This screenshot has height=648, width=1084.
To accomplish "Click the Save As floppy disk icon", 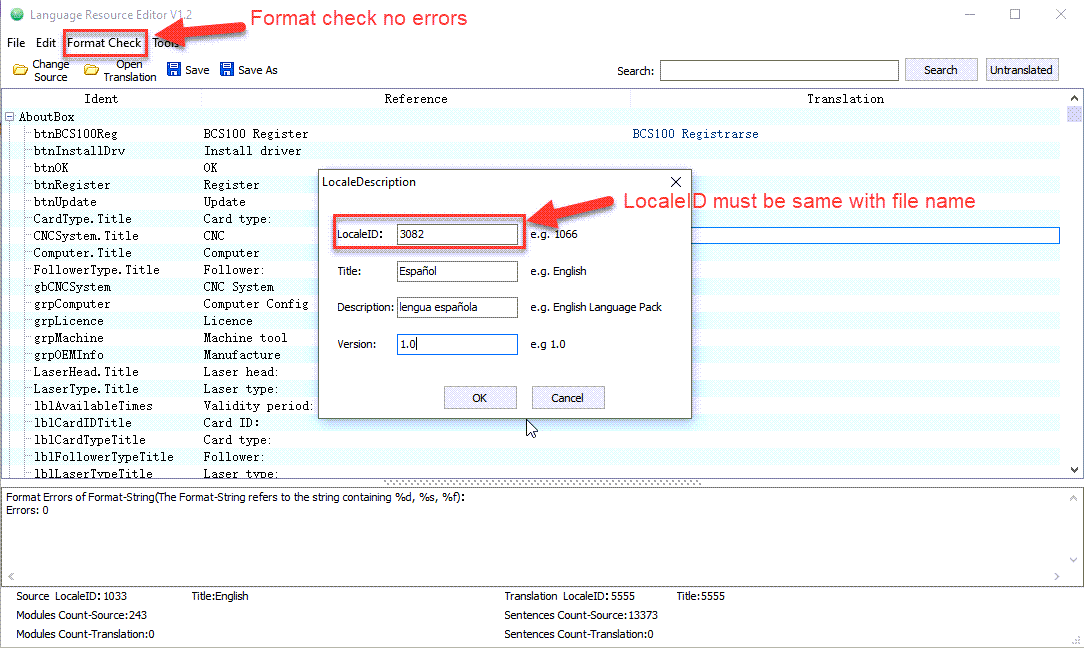I will (227, 69).
